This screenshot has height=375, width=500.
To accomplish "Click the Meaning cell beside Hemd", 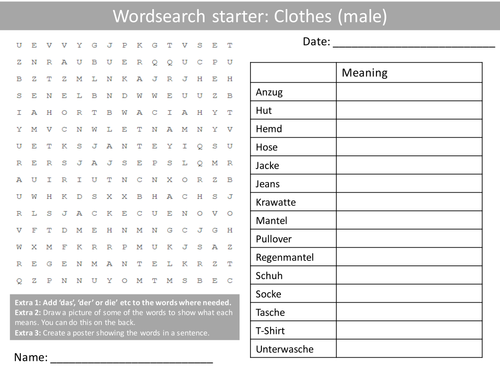I will tap(409, 129).
